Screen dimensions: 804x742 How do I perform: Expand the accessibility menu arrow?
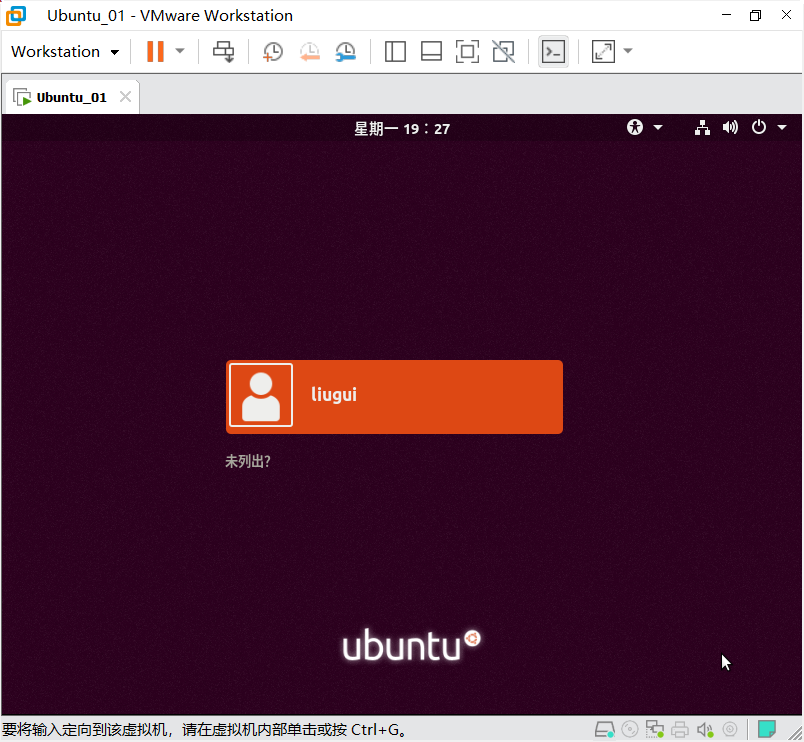[x=658, y=127]
